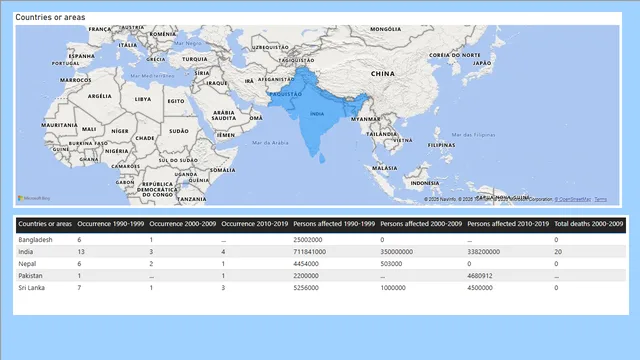Viewport: 640px width, 360px height.
Task: Click the 4454000 cell in Nepal row
Action: pyautogui.click(x=306, y=264)
